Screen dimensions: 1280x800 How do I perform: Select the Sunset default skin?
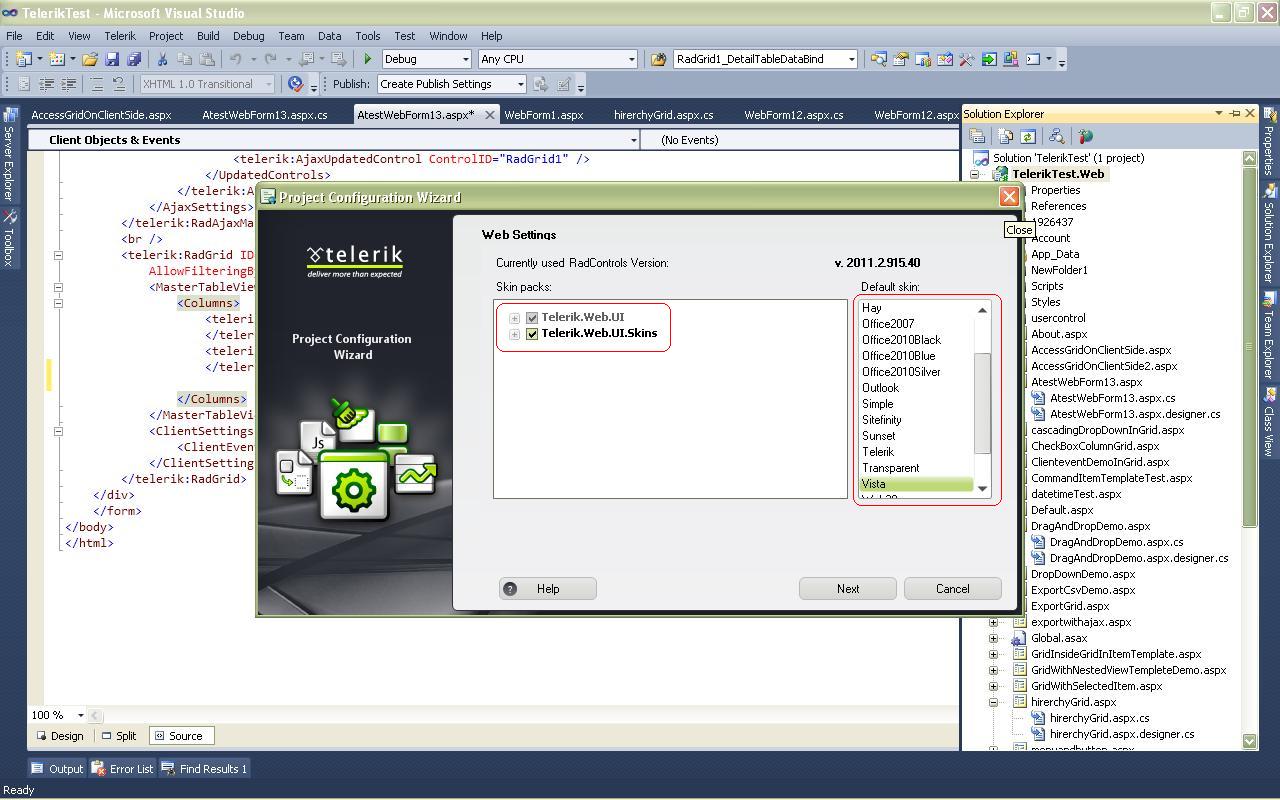[879, 436]
